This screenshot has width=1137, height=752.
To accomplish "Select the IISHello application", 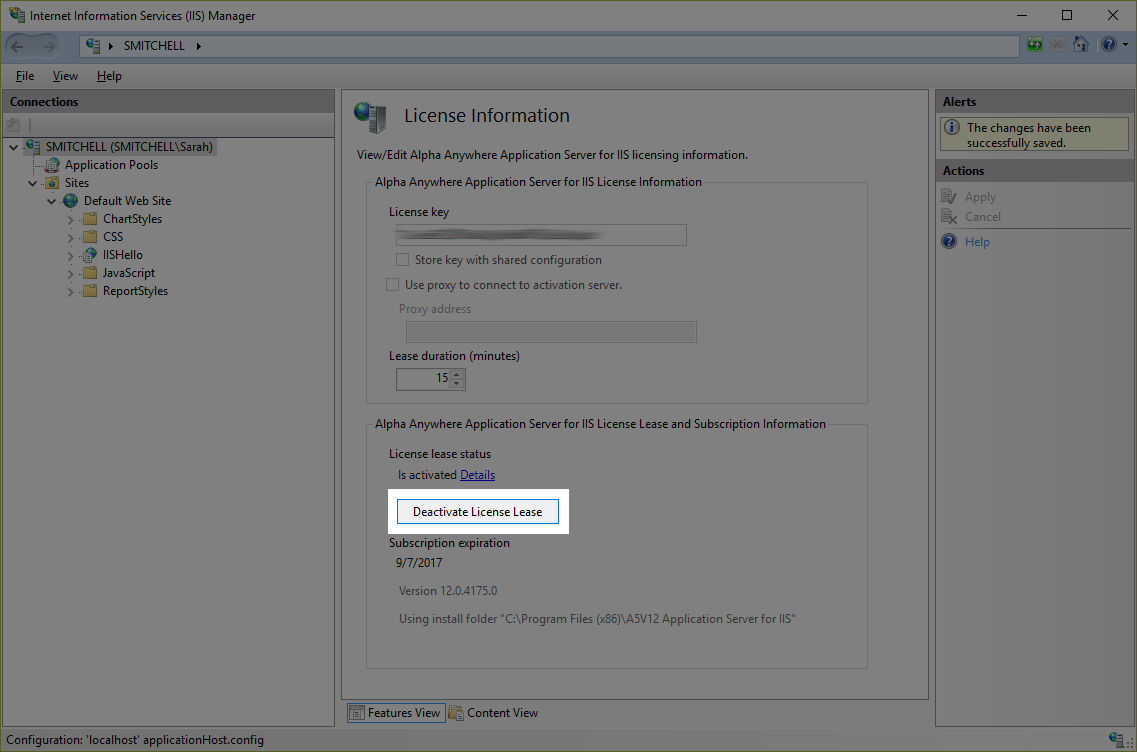I will (123, 255).
